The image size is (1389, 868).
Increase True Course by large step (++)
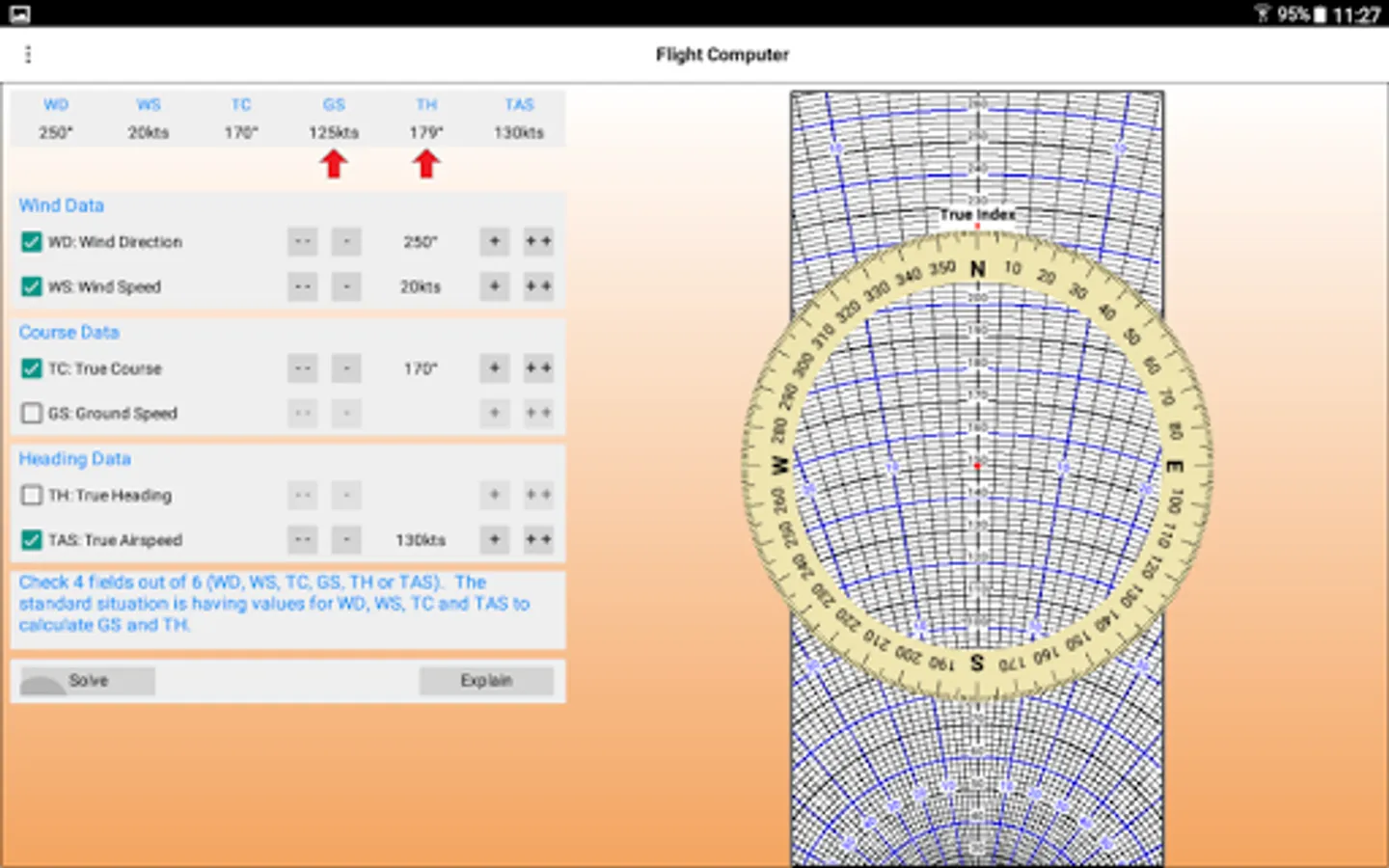pos(538,368)
